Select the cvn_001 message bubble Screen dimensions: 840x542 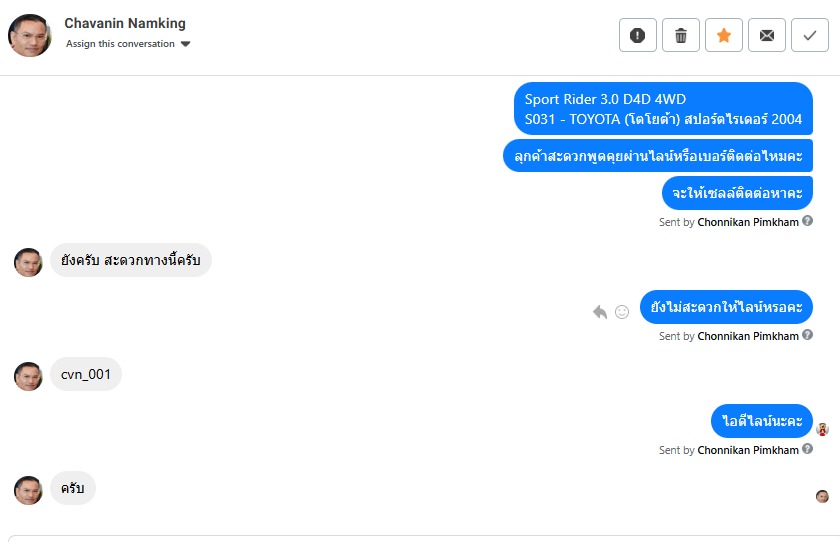tap(86, 375)
